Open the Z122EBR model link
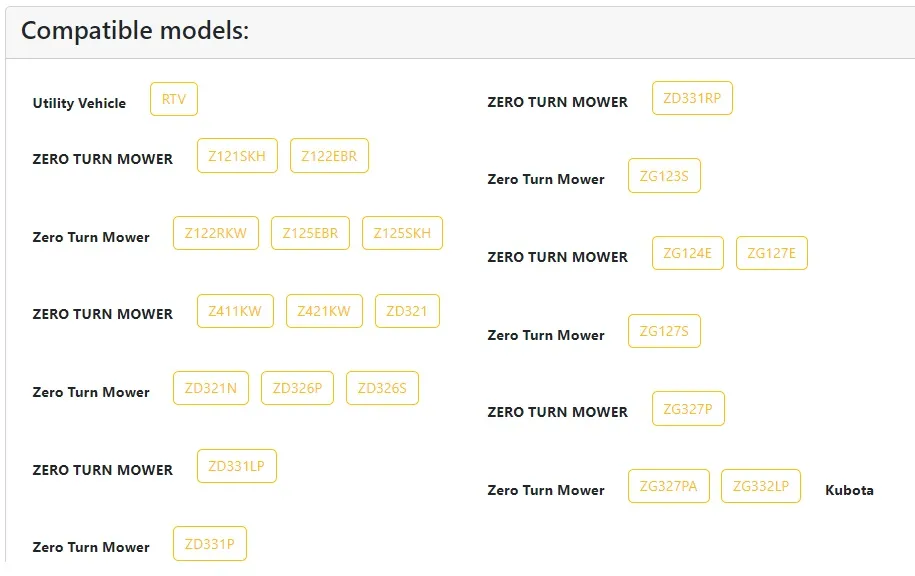The width and height of the screenshot is (915, 576). coord(329,156)
